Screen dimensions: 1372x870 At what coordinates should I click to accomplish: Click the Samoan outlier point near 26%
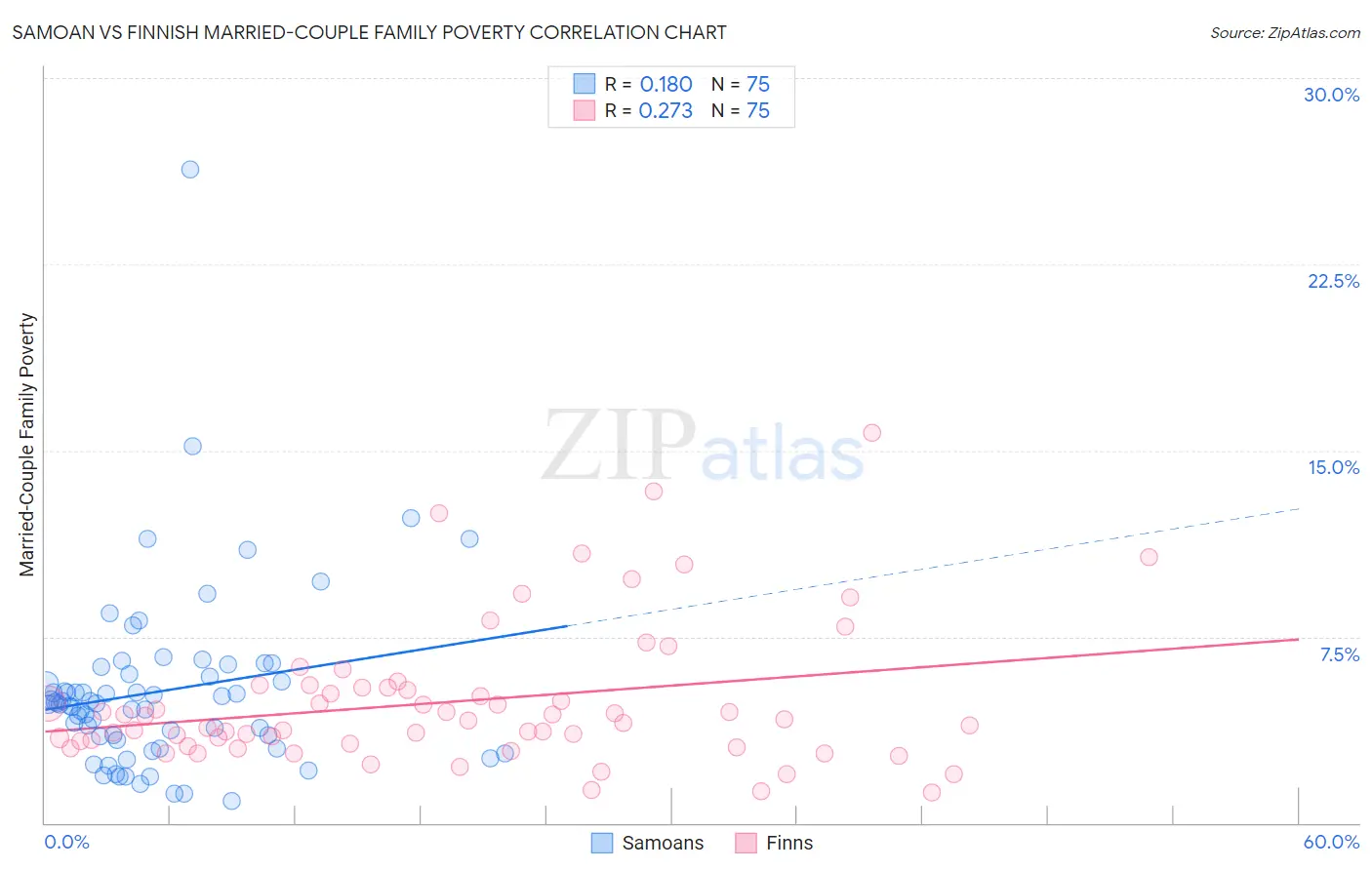tap(190, 169)
